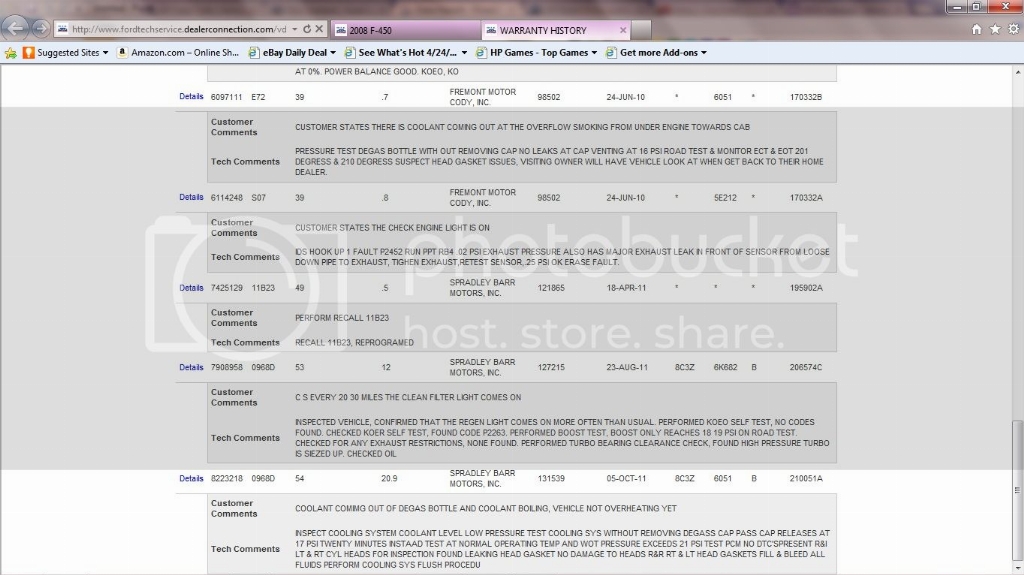Close the WARRANTY HISTORY tab
Image resolution: width=1024 pixels, height=575 pixels.
(x=623, y=30)
